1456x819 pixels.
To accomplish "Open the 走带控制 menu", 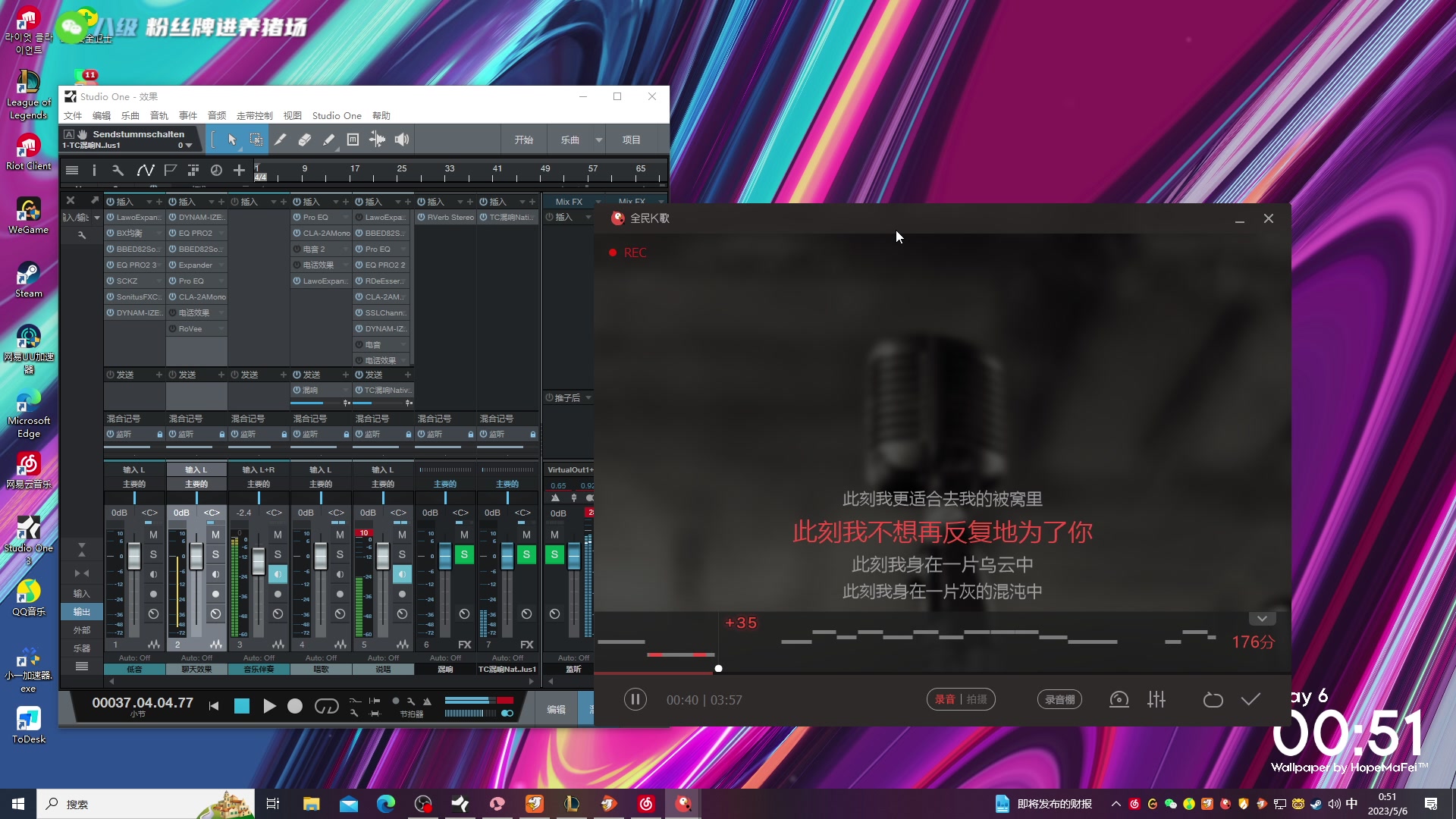I will [x=254, y=116].
